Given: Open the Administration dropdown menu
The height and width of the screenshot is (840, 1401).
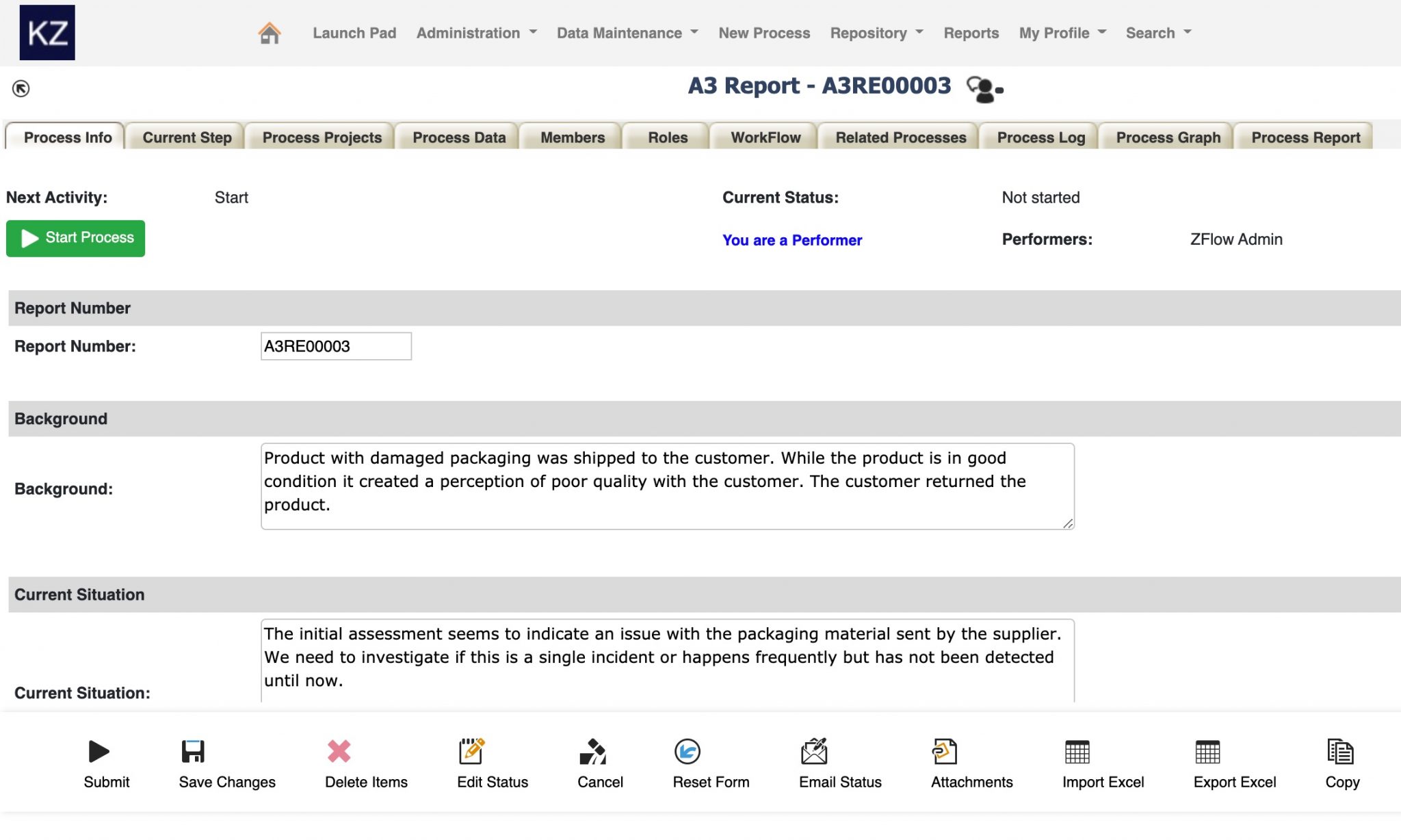Looking at the screenshot, I should (x=470, y=33).
